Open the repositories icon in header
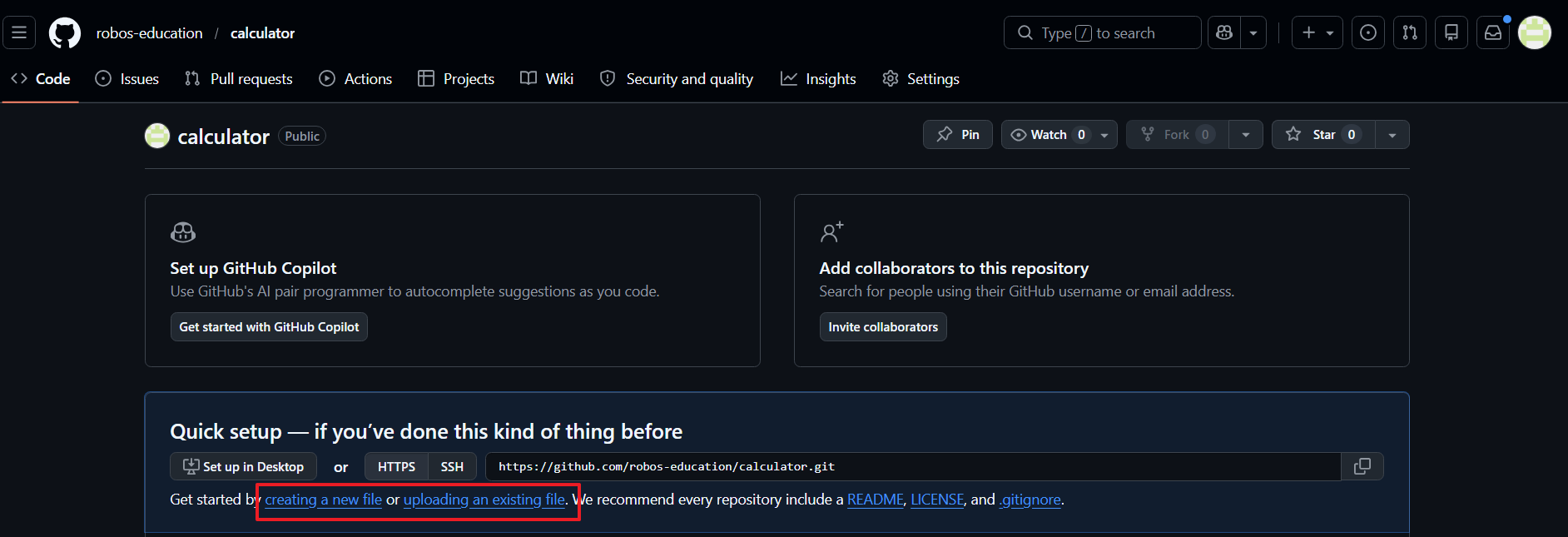Viewport: 1568px width, 537px height. click(x=1451, y=32)
